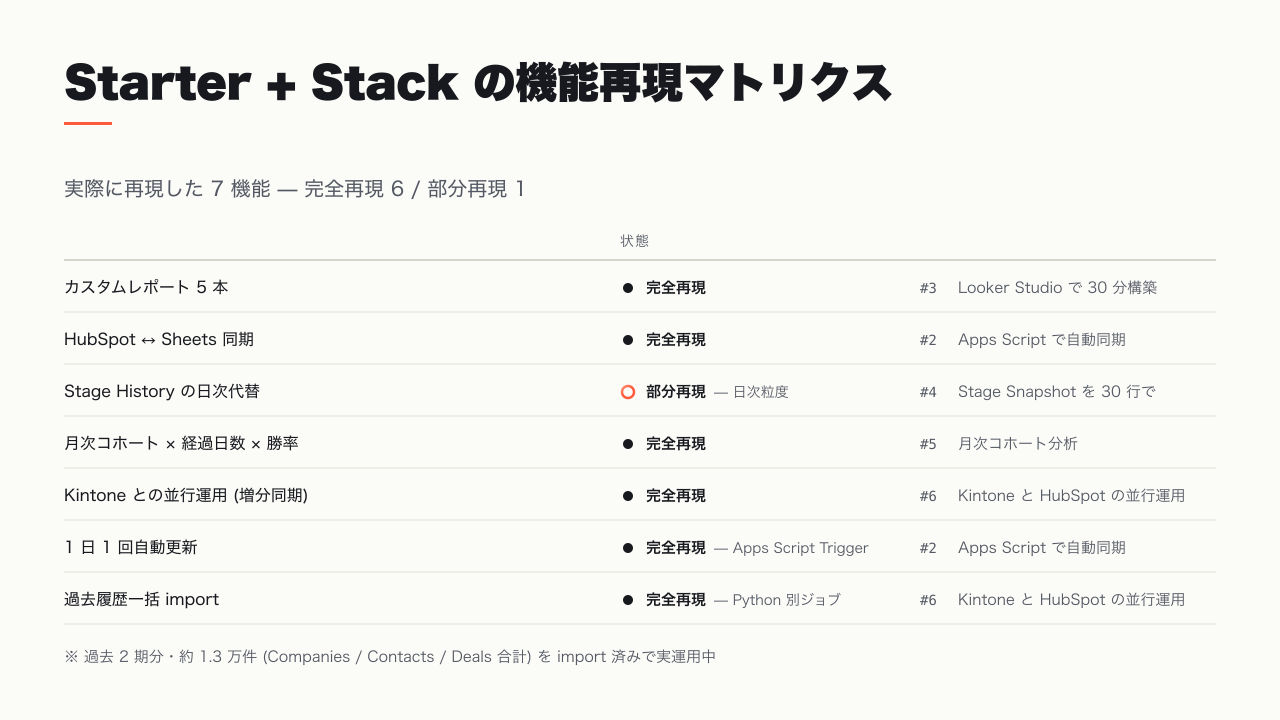Select the Stage History の日次代替 row label
1280x720 pixels.
[x=162, y=392]
